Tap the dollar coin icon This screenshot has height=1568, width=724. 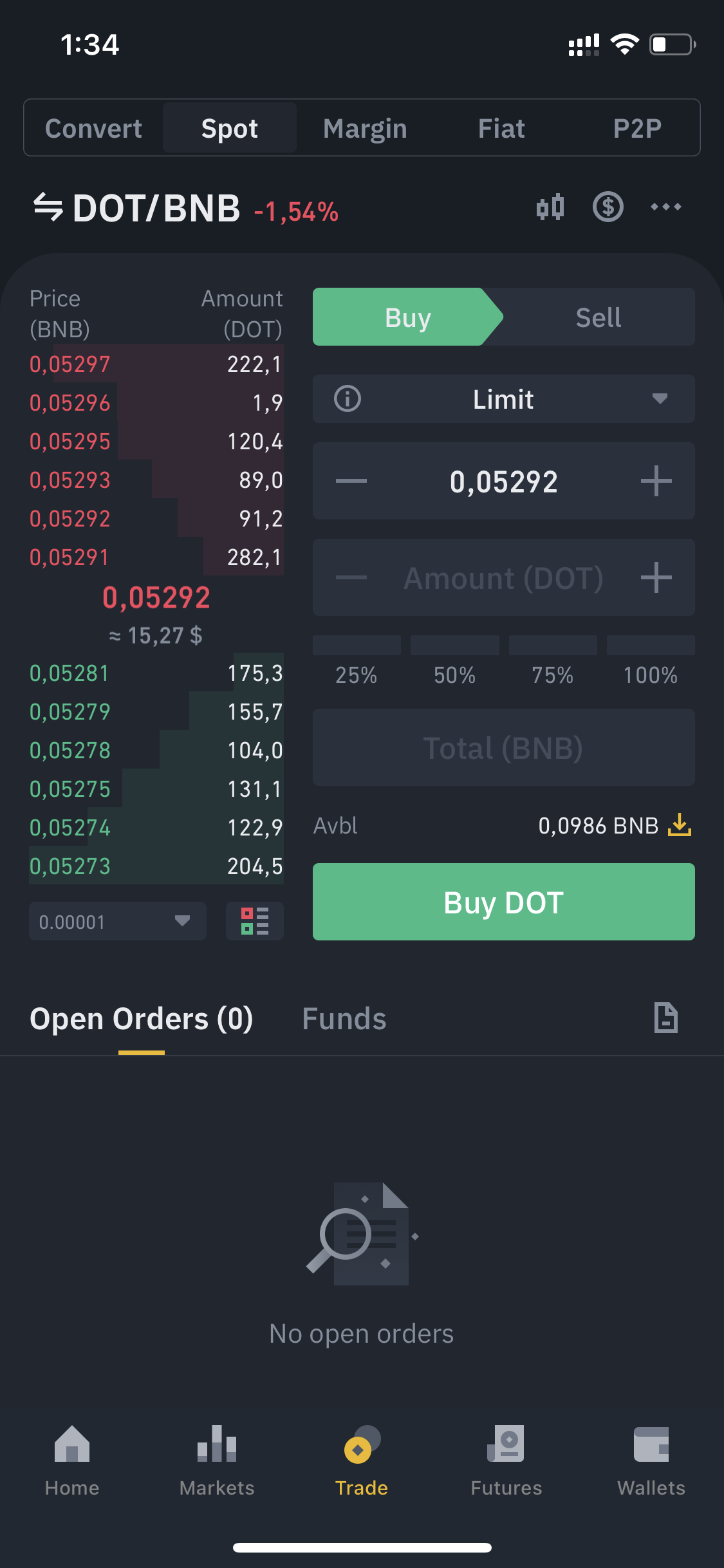[x=608, y=207]
